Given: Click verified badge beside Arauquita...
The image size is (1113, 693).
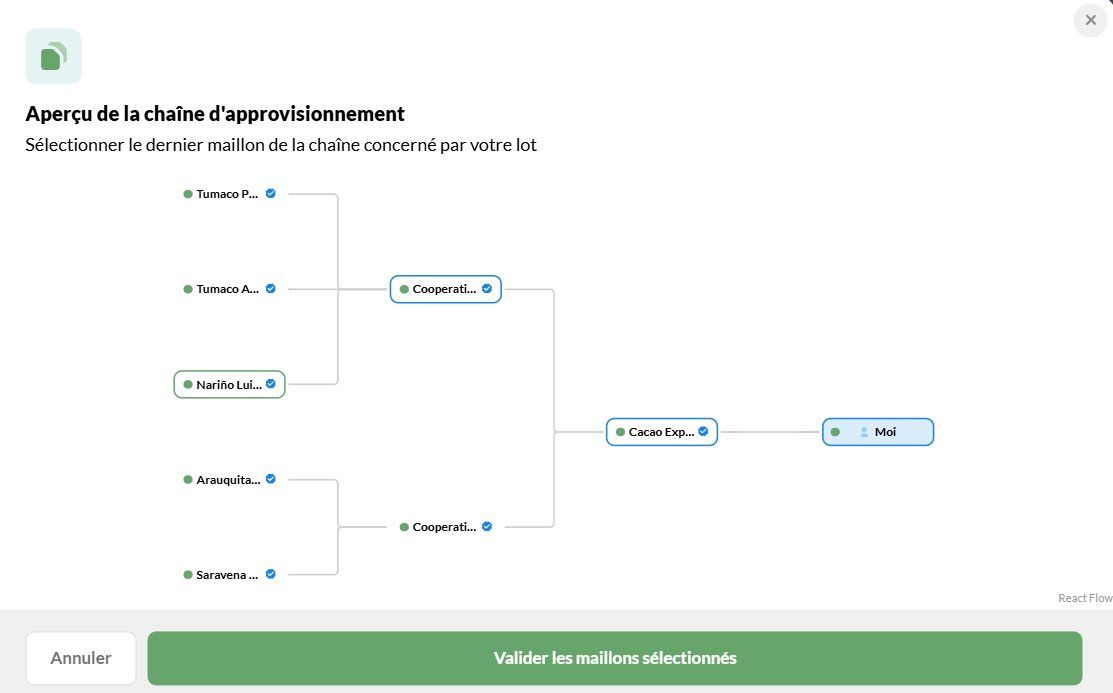Looking at the screenshot, I should click(270, 479).
